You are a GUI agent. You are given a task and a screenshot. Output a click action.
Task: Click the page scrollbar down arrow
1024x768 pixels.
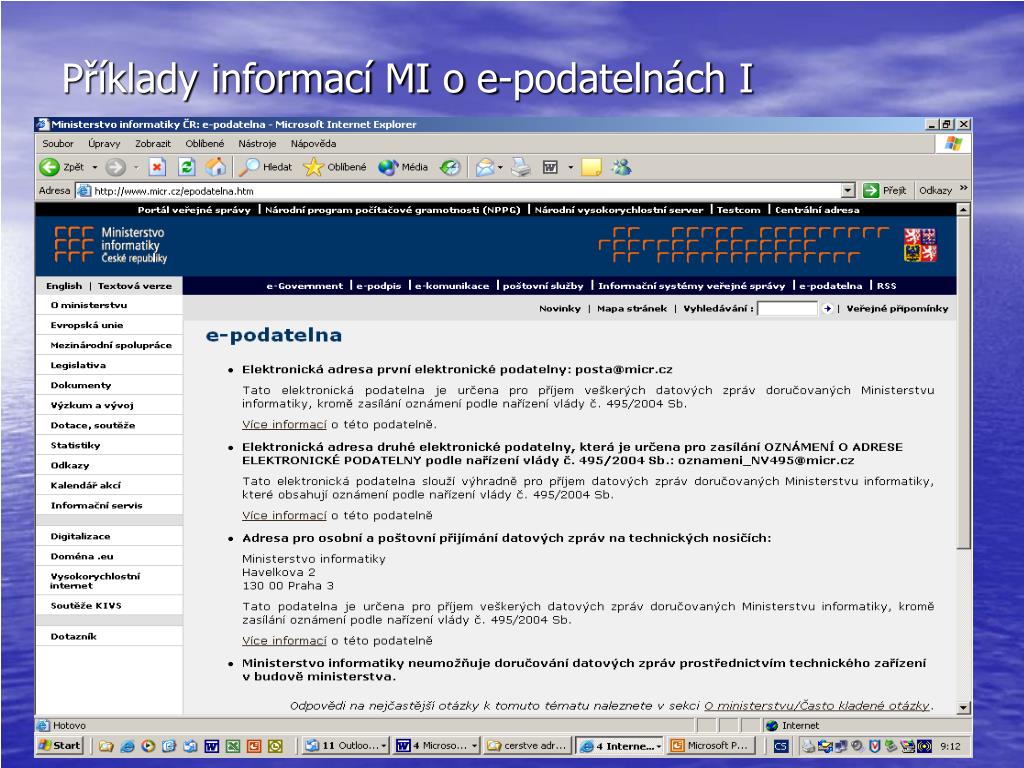tap(963, 707)
